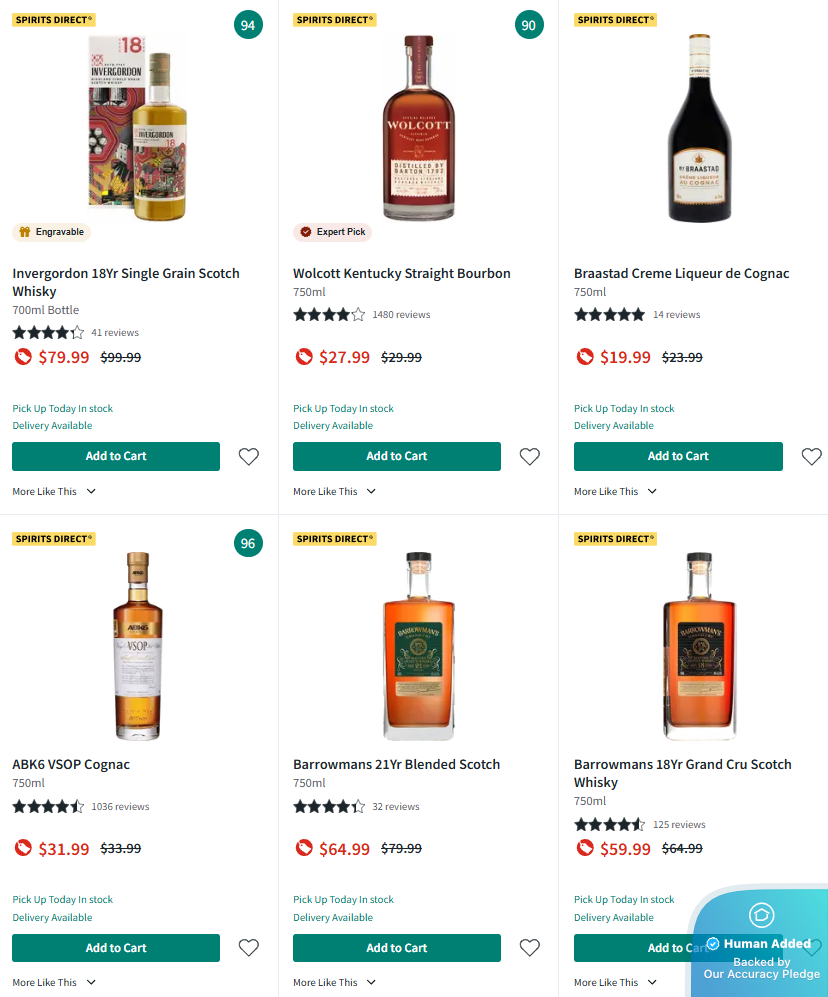Screen dimensions: 828x997
Task: Click the 90 score badge on Wolcott Bourbon
Action: pos(529,25)
